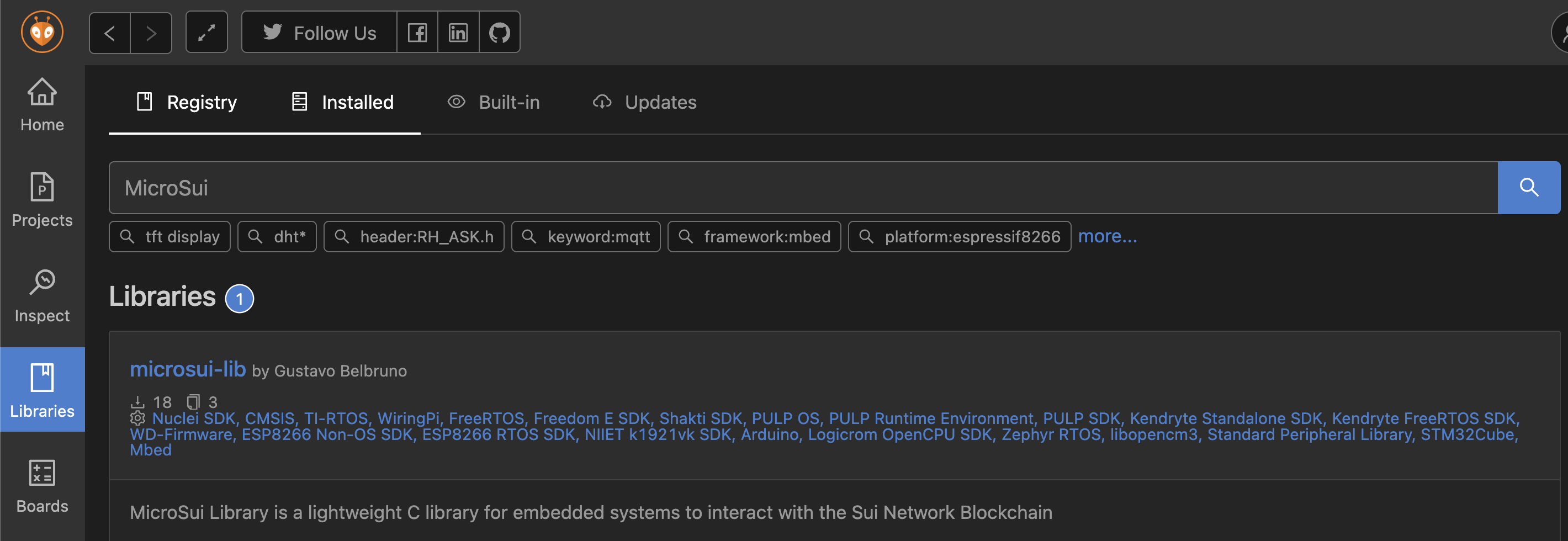The height and width of the screenshot is (541, 1568).
Task: Switch to the Updates tab
Action: (645, 102)
